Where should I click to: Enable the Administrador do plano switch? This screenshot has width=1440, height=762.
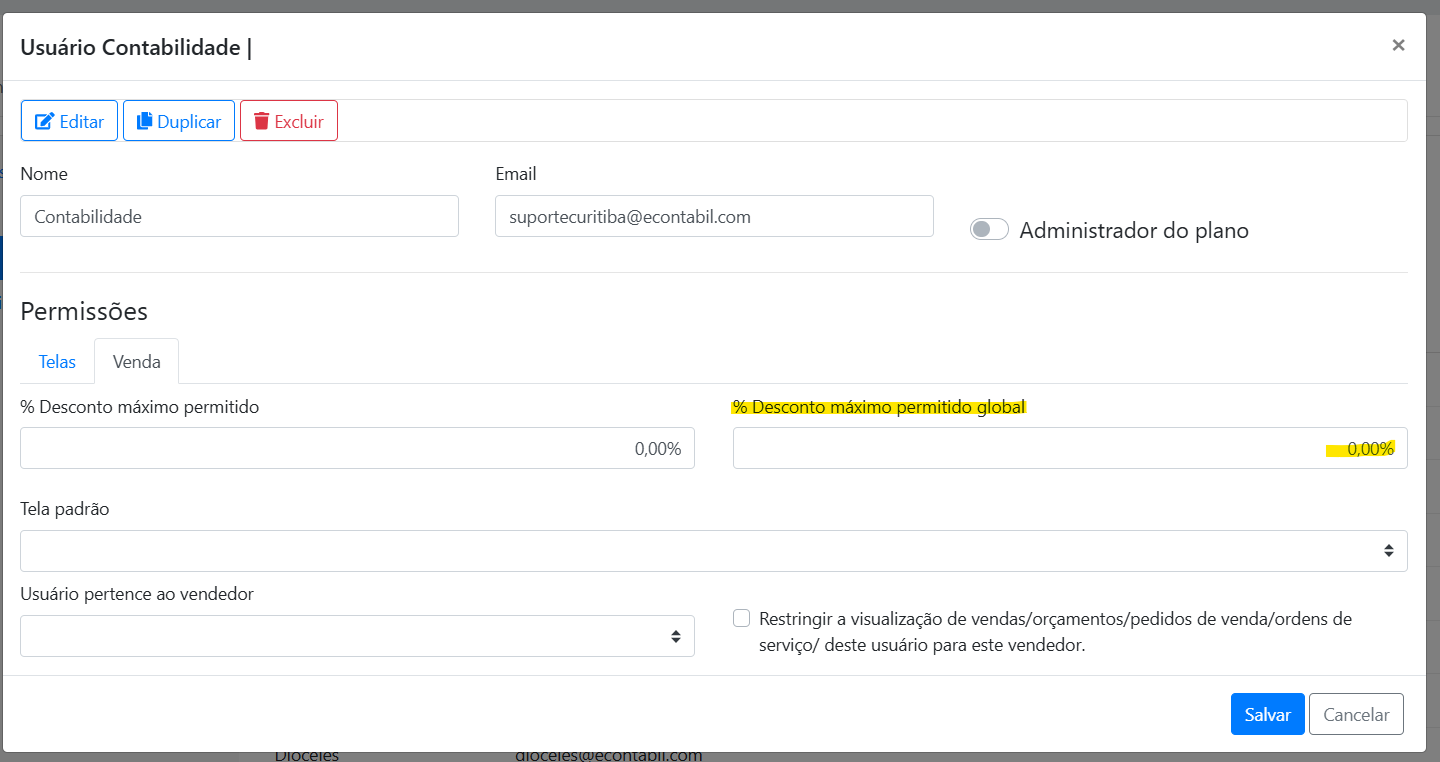(x=989, y=230)
